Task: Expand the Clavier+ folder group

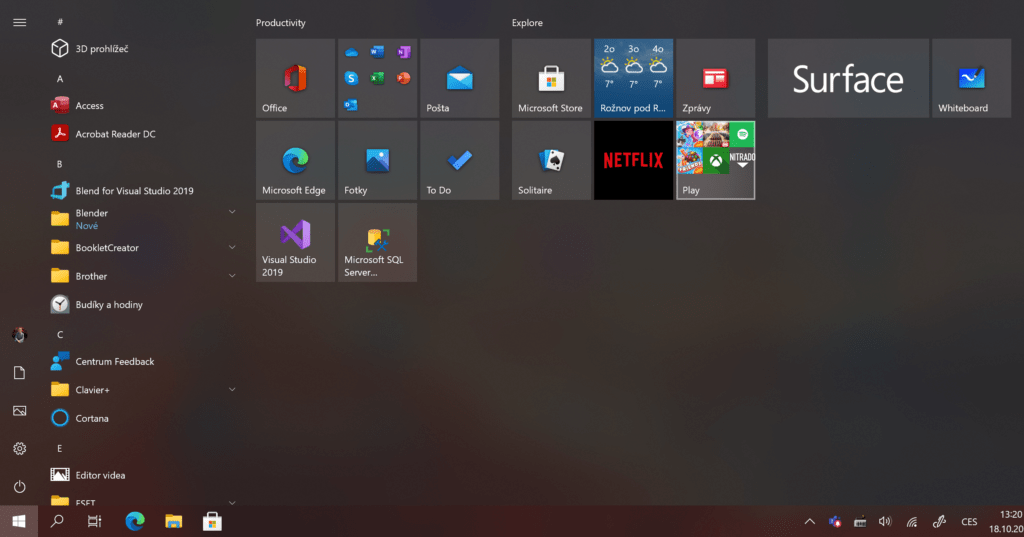Action: pyautogui.click(x=232, y=389)
